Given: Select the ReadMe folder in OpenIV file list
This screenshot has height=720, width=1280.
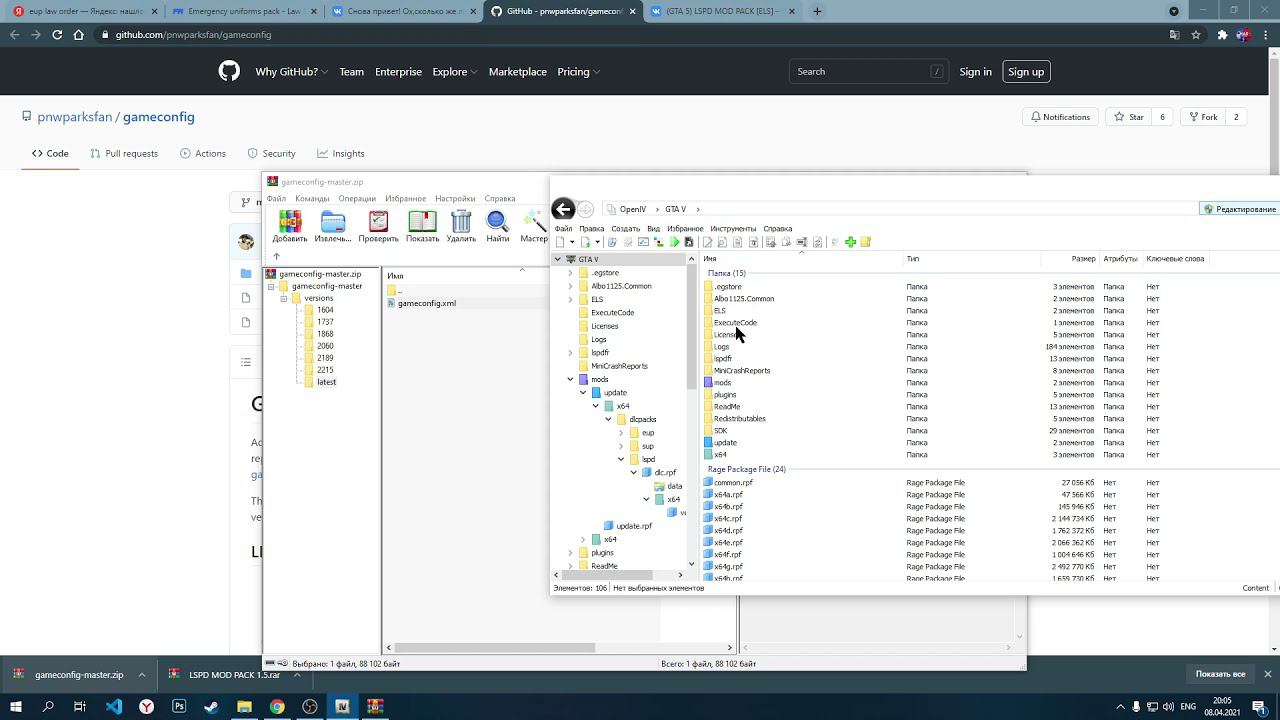Looking at the screenshot, I should click(727, 407).
